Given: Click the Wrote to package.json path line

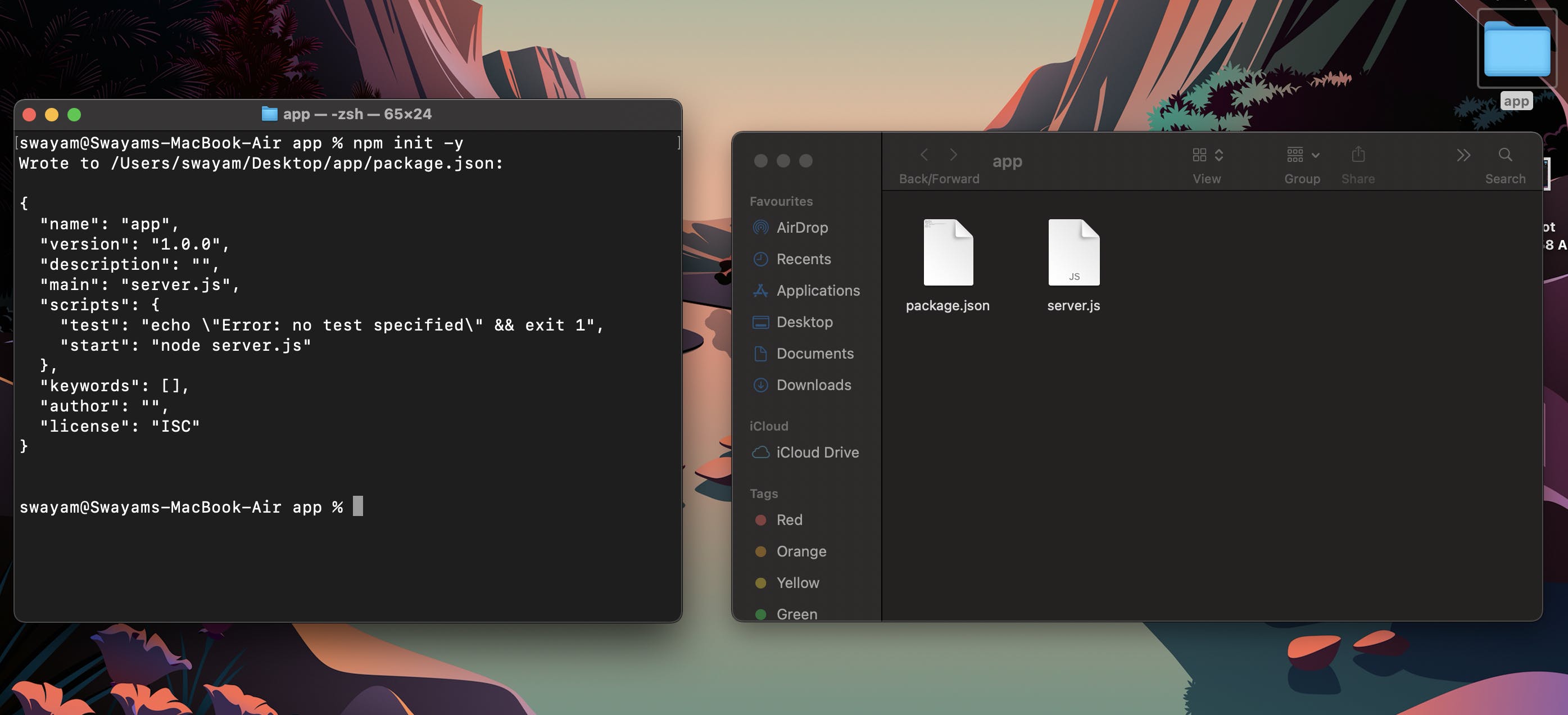Looking at the screenshot, I should coord(261,163).
